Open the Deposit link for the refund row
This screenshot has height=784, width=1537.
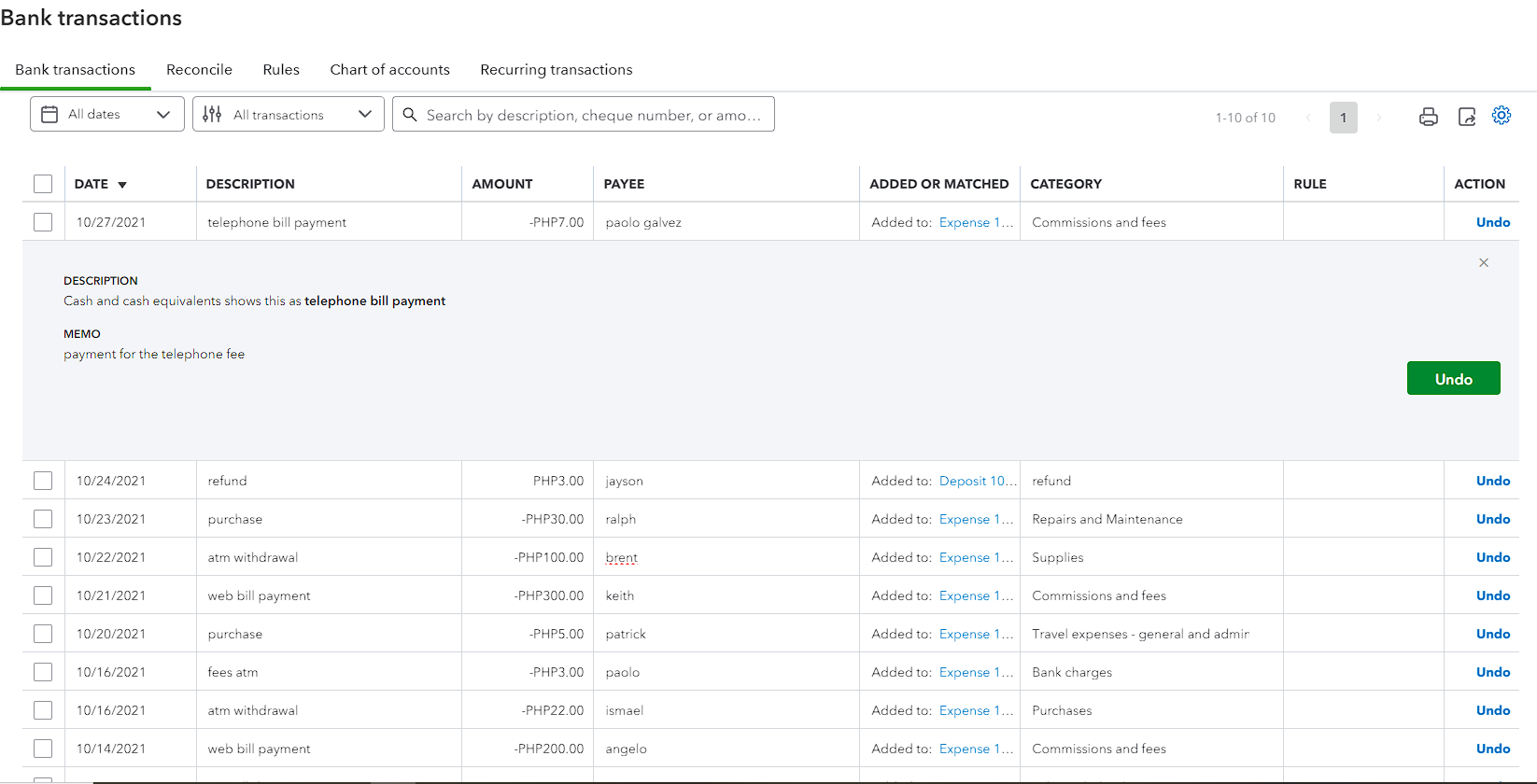pyautogui.click(x=978, y=481)
